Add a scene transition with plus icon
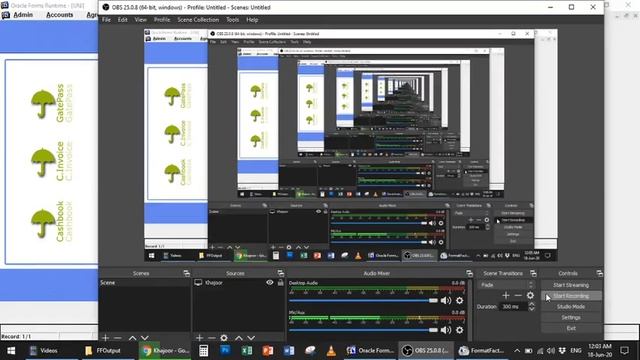 (x=506, y=295)
